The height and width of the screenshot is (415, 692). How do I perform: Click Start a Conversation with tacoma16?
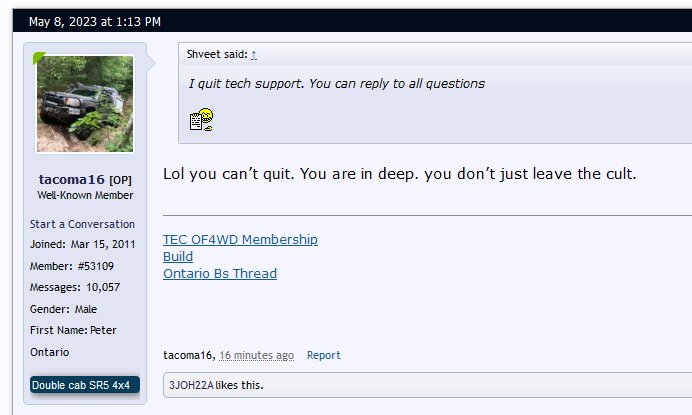point(82,224)
